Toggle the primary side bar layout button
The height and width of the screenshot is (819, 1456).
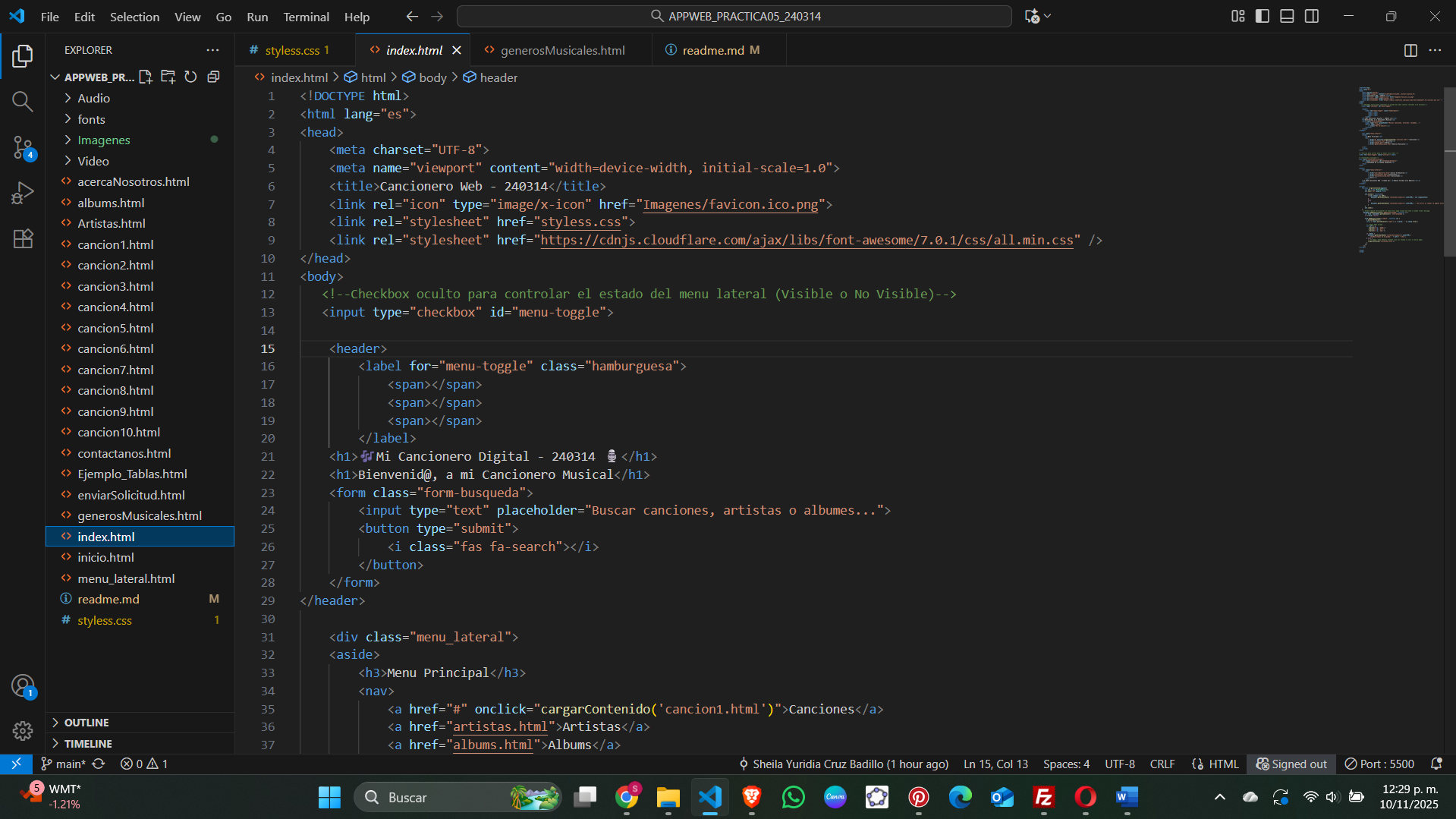pos(1263,16)
